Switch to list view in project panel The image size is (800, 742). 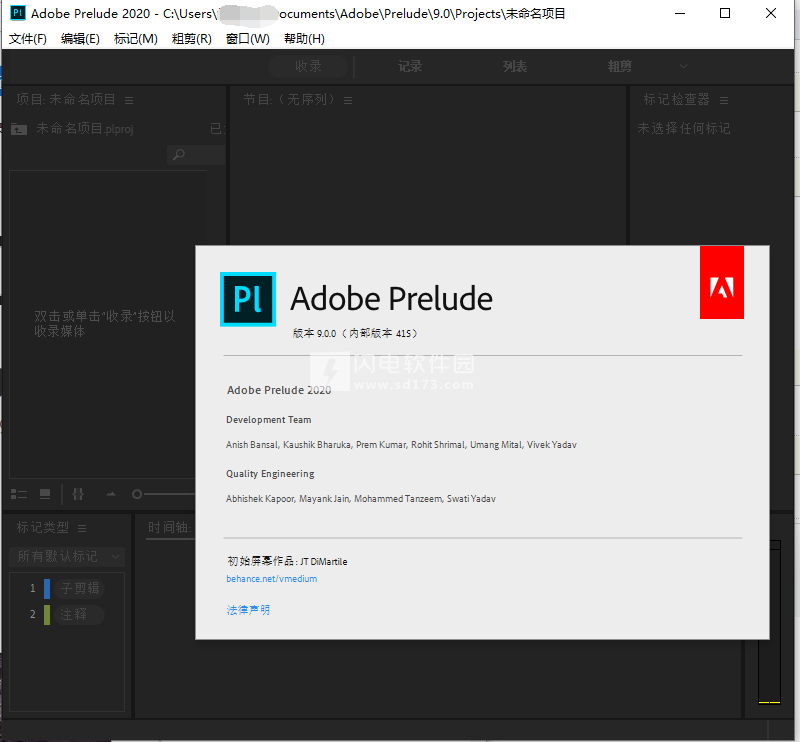[19, 494]
